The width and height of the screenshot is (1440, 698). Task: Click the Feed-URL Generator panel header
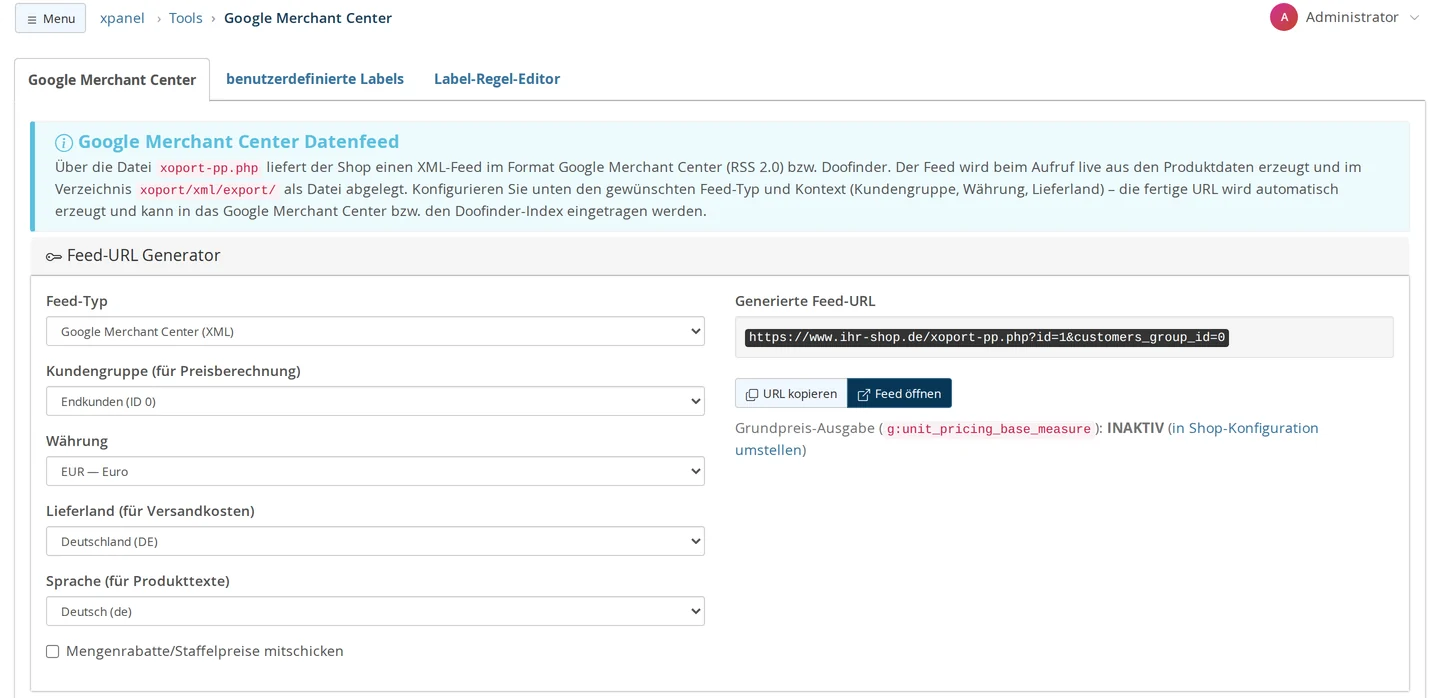click(720, 256)
